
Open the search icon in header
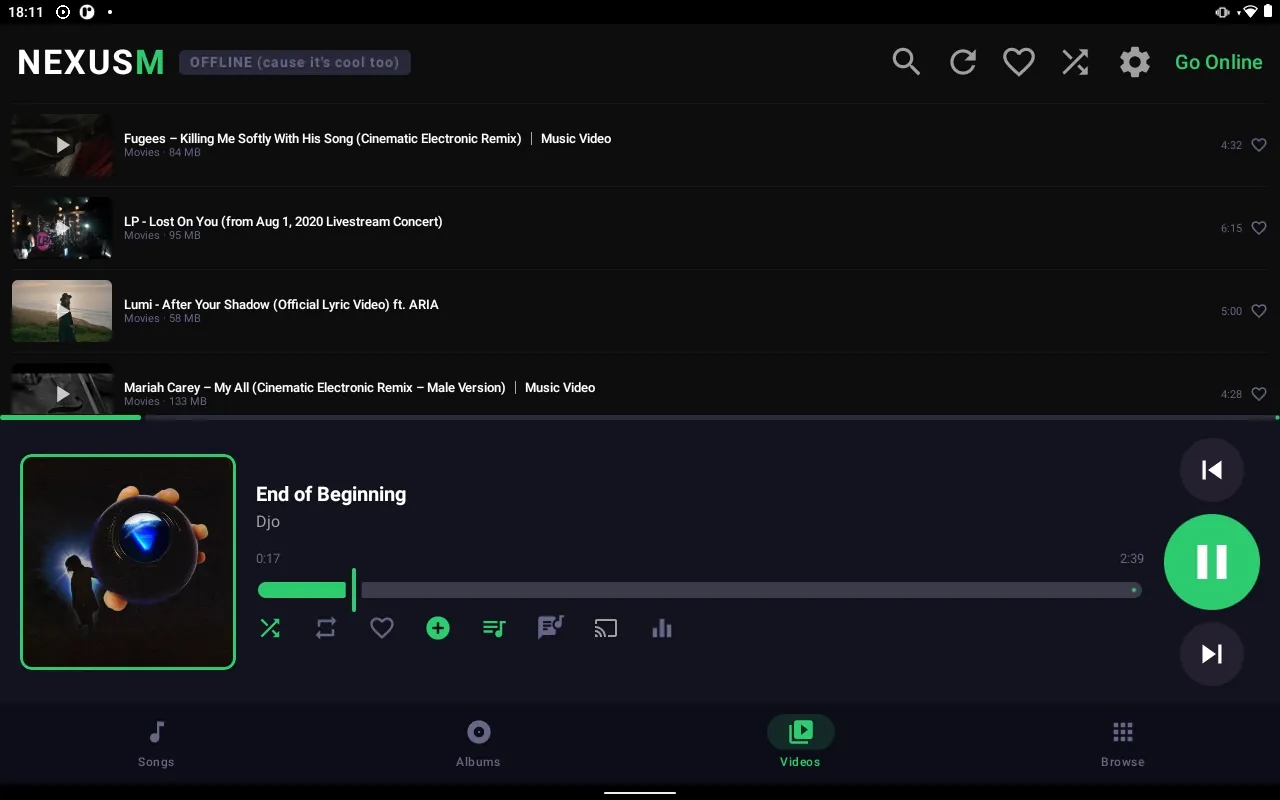(906, 62)
